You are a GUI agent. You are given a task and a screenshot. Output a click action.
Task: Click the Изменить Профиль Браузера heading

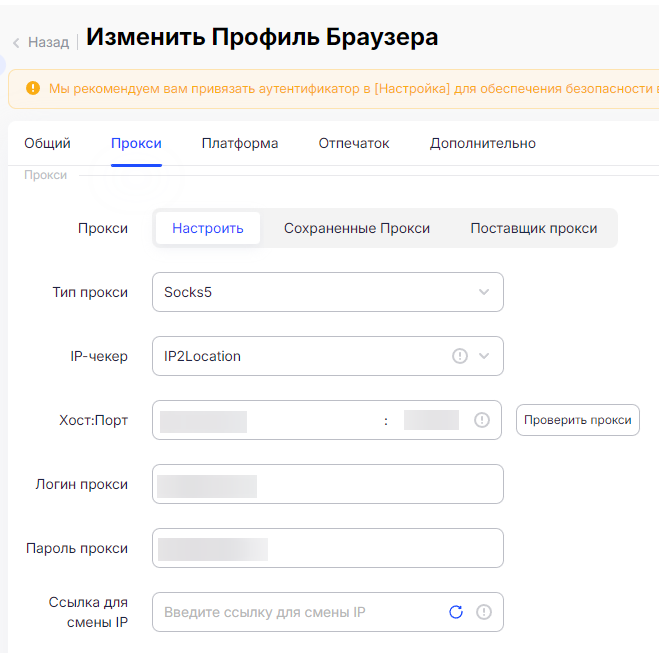click(262, 37)
